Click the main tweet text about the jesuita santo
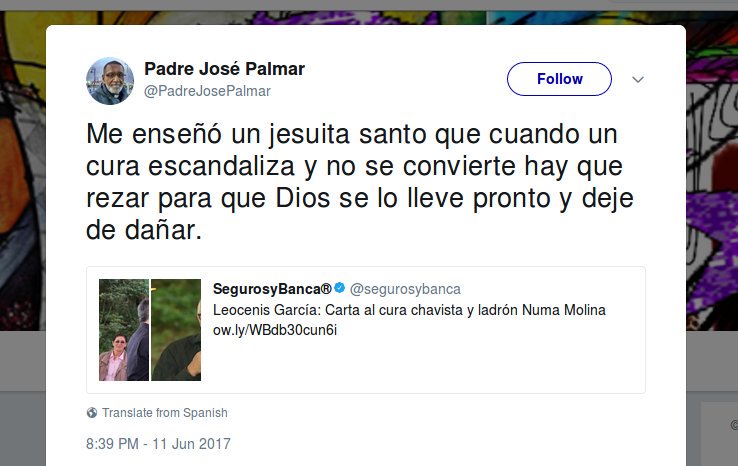The height and width of the screenshot is (466, 738). (360, 182)
